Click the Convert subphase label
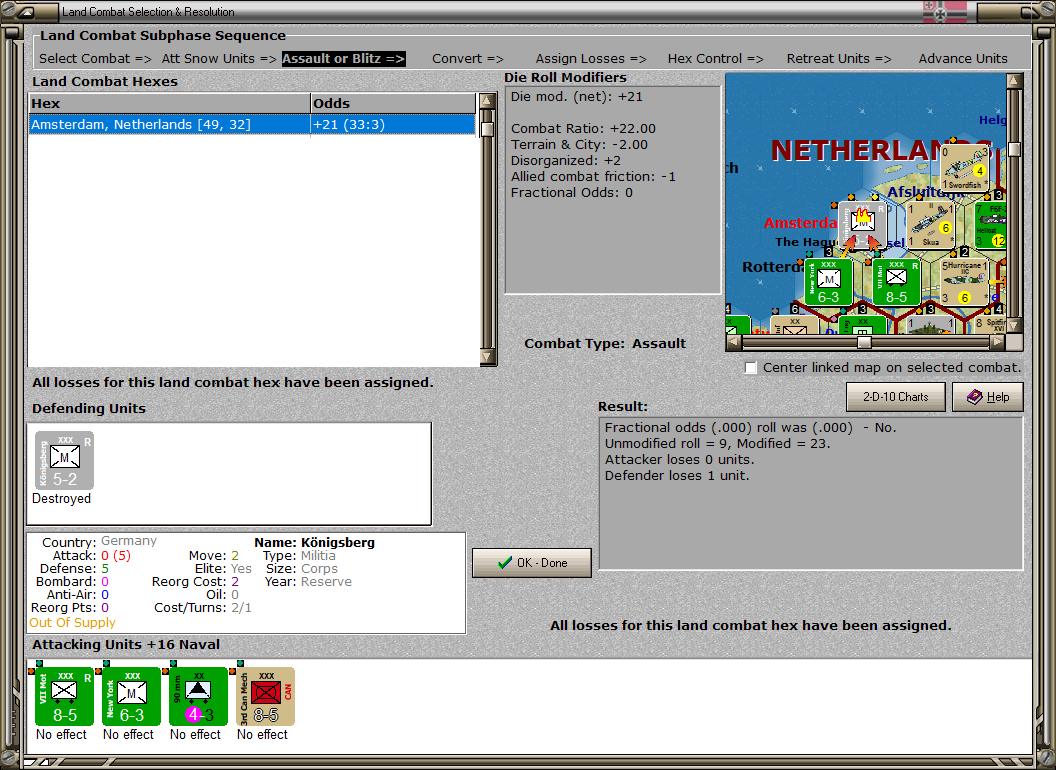Image resolution: width=1056 pixels, height=770 pixels. tap(467, 59)
